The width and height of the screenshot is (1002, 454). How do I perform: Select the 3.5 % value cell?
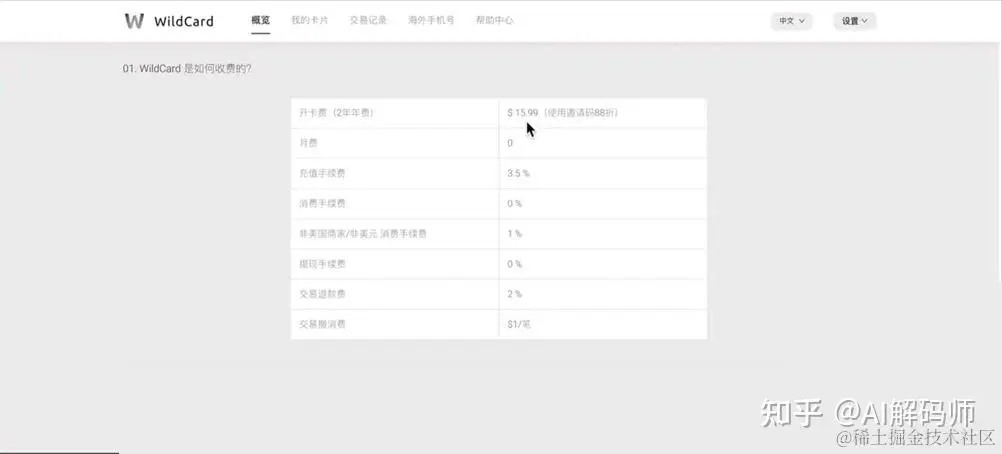click(603, 173)
